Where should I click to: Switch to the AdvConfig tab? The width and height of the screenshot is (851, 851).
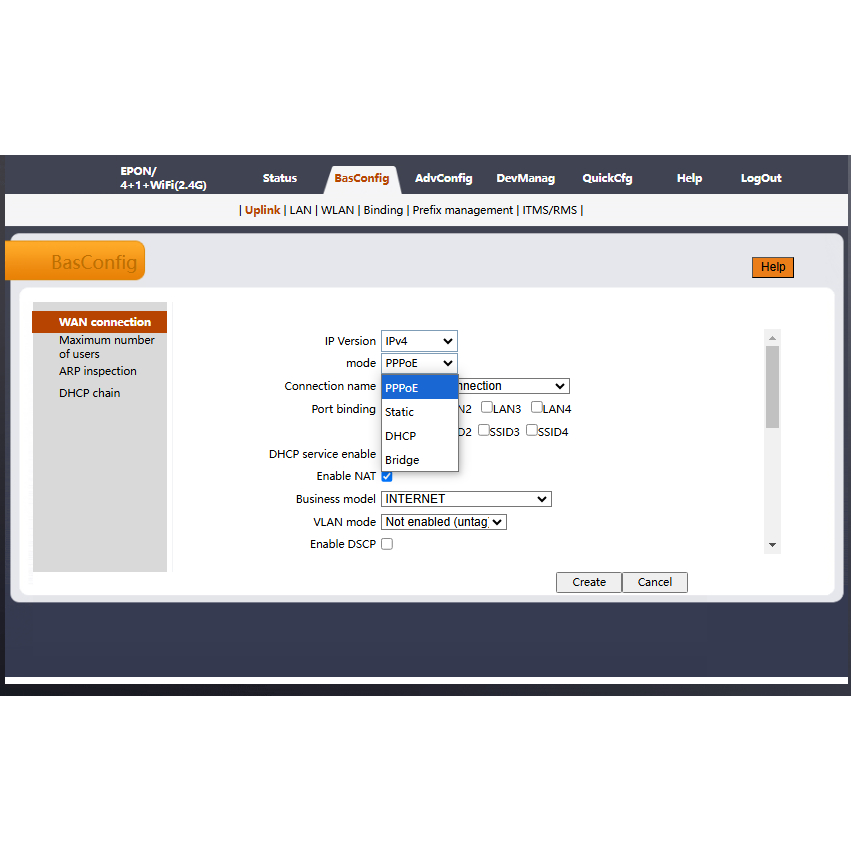pyautogui.click(x=443, y=178)
